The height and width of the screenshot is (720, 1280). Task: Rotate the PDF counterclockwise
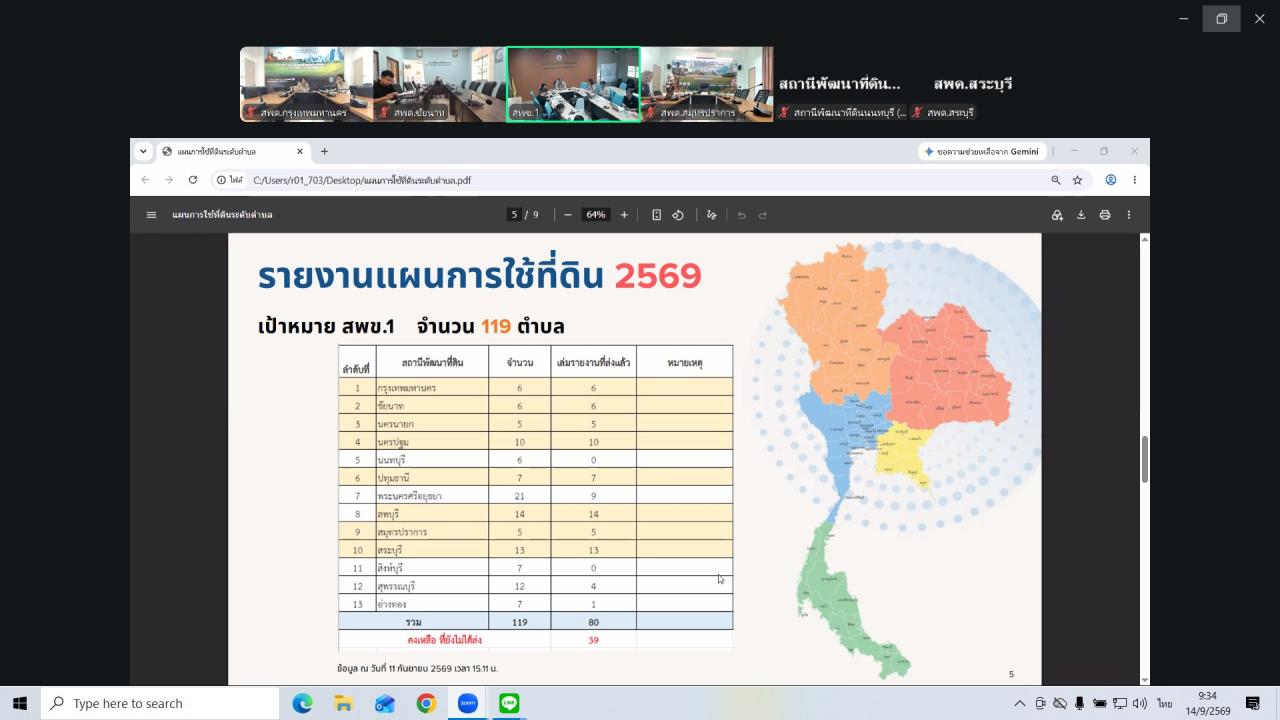point(678,215)
